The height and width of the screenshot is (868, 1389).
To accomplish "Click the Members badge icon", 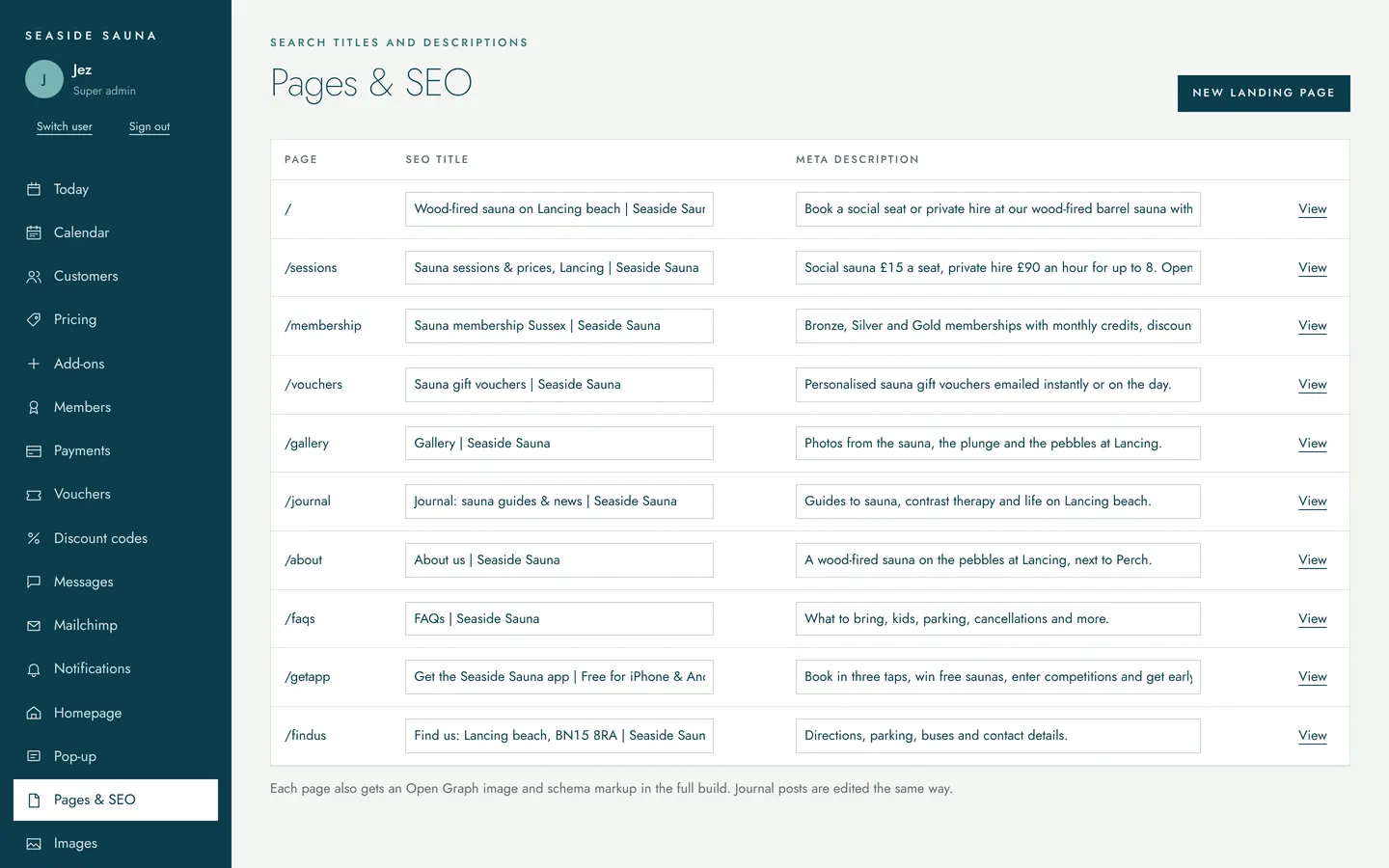I will (34, 407).
